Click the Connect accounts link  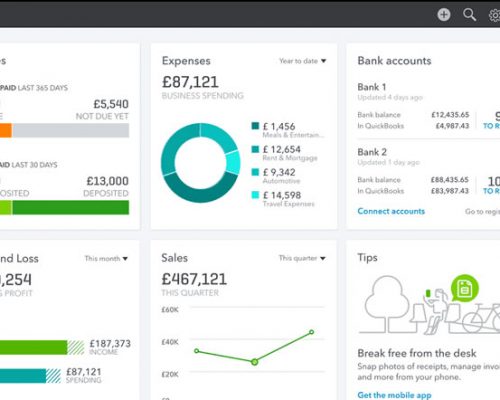tap(391, 211)
